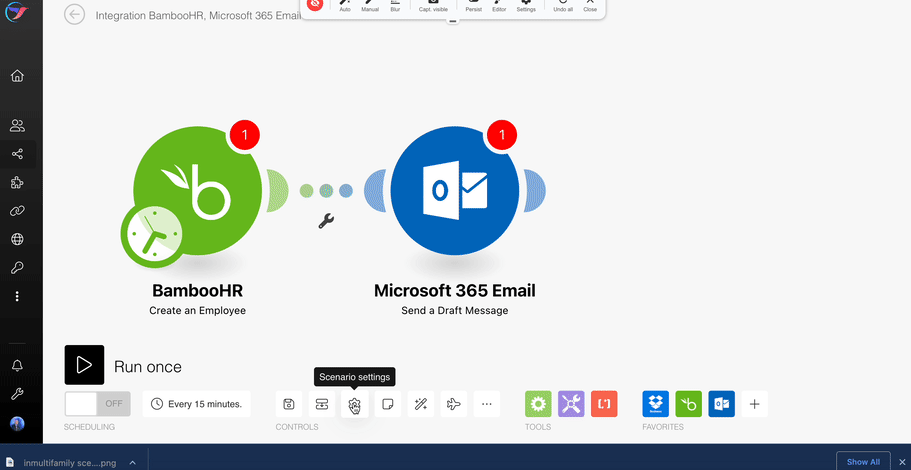Select Auto in capture toolbar
The width and height of the screenshot is (911, 470).
[x=345, y=6]
